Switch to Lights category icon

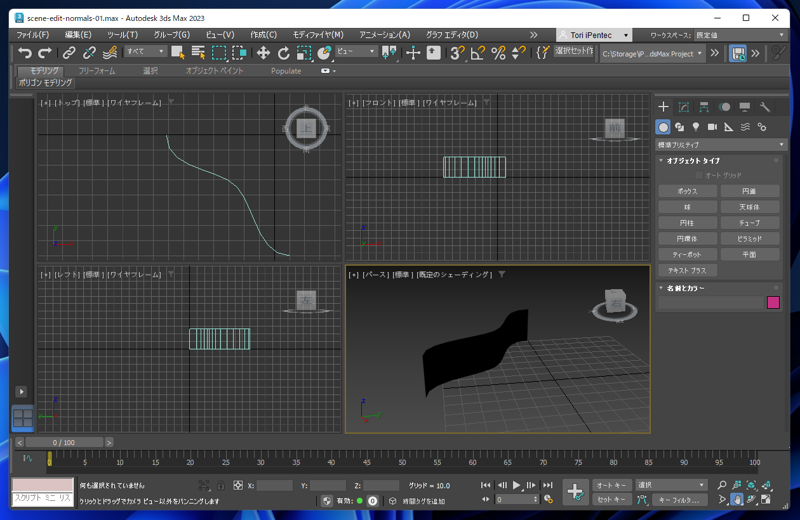(696, 127)
